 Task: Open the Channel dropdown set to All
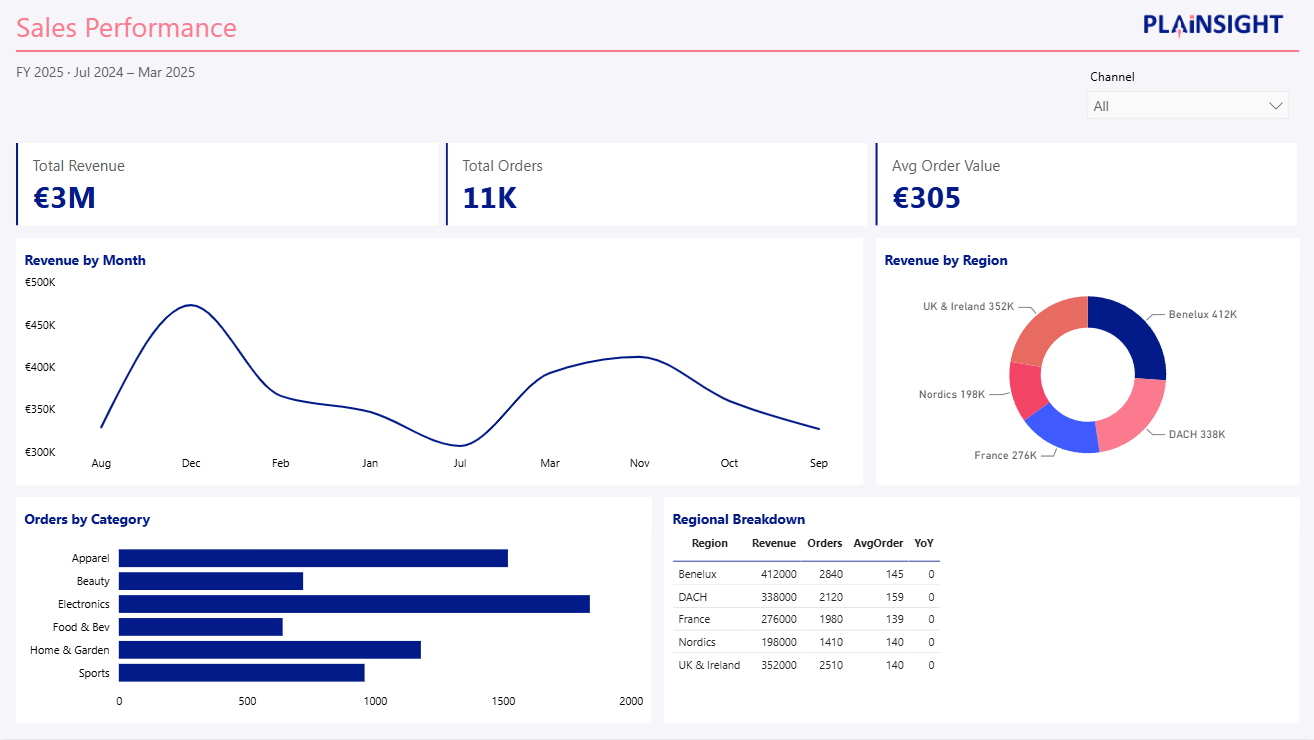1187,105
